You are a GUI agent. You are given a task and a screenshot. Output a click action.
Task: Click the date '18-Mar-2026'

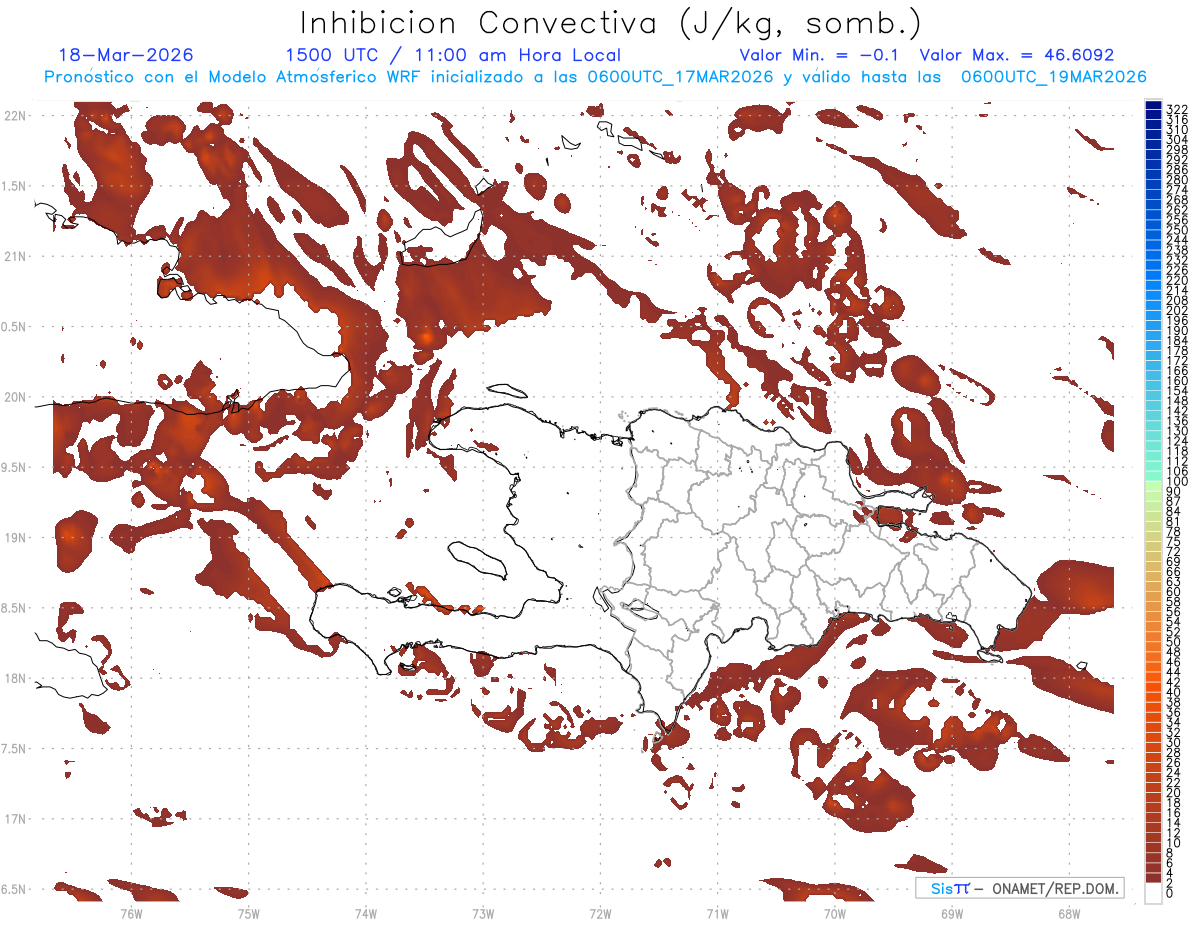point(126,55)
